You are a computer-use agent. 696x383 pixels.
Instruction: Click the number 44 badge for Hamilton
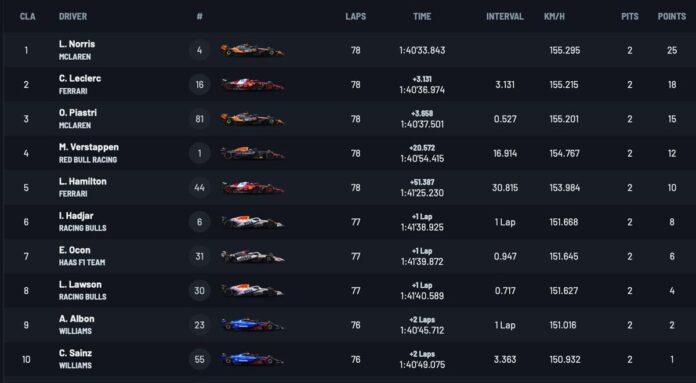tap(199, 188)
